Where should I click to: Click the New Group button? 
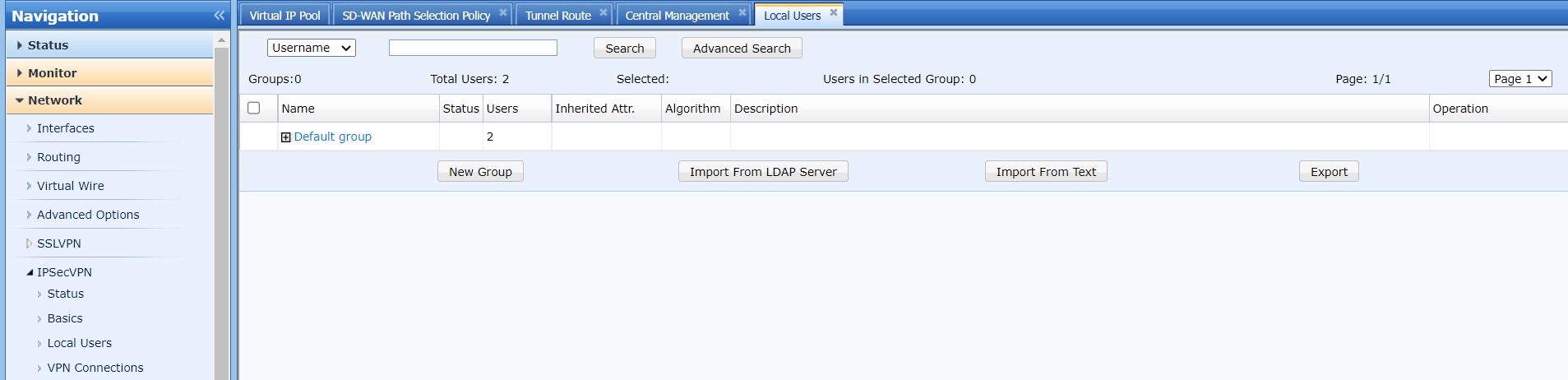480,171
